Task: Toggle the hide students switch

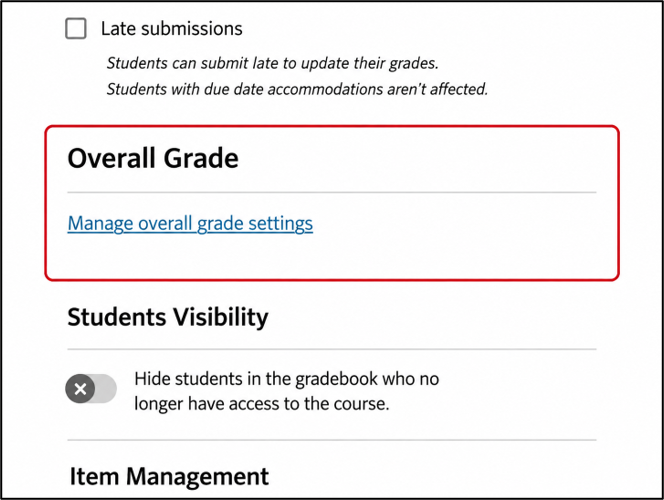Action: point(91,389)
